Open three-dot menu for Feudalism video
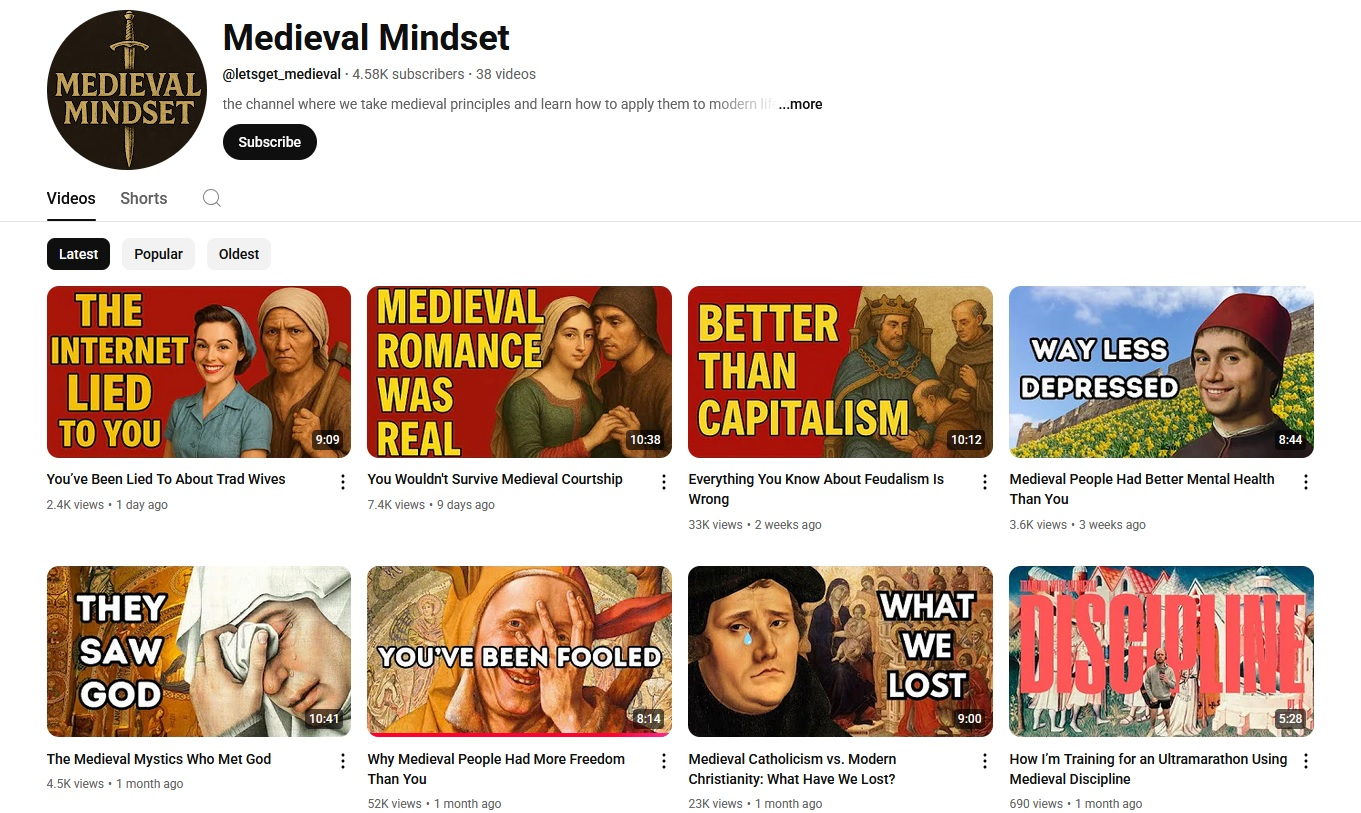The image size is (1361, 813). pos(985,482)
